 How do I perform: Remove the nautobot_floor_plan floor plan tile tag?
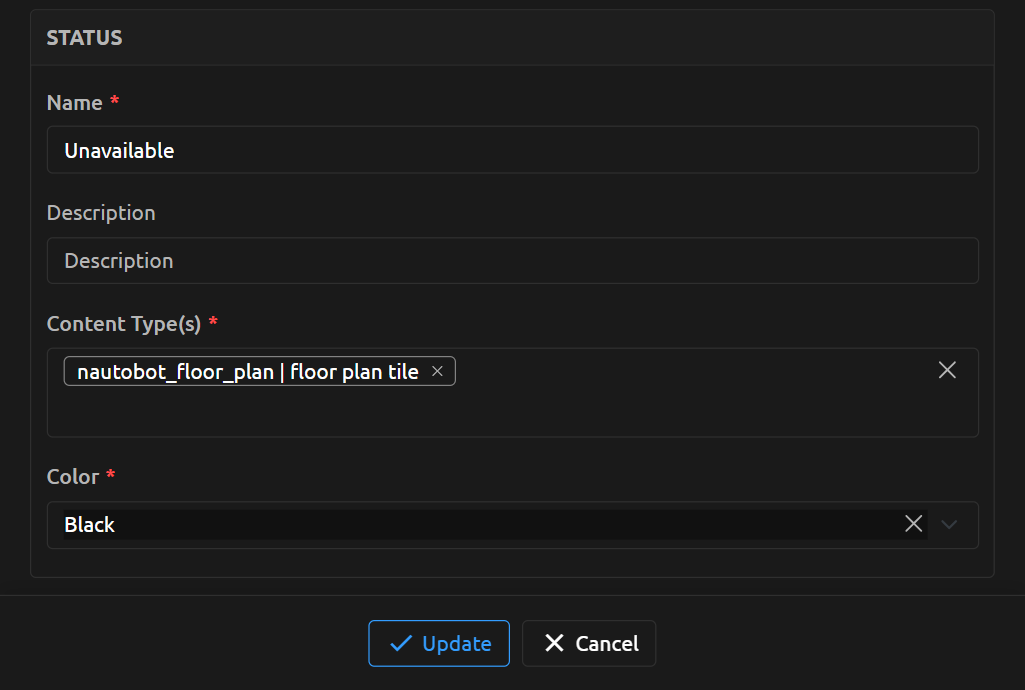click(x=437, y=372)
